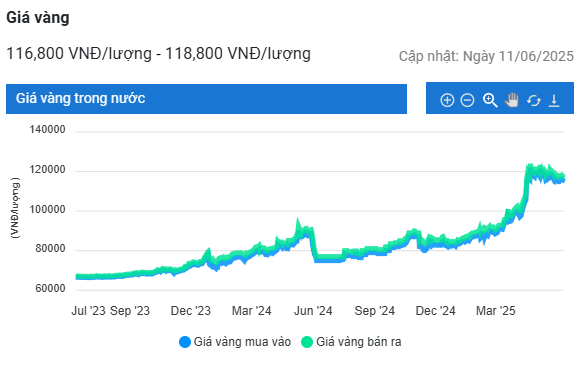Download the chart via download icon

click(x=554, y=100)
